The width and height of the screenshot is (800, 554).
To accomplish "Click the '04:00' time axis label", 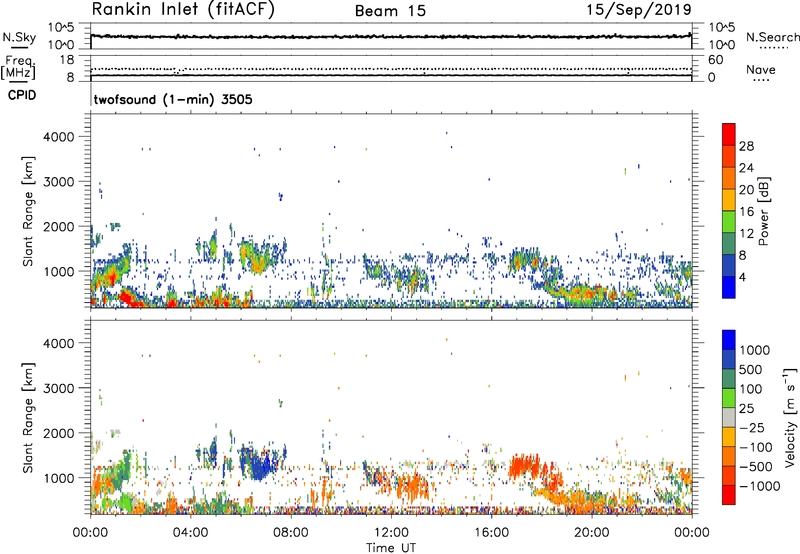I will coord(191,532).
